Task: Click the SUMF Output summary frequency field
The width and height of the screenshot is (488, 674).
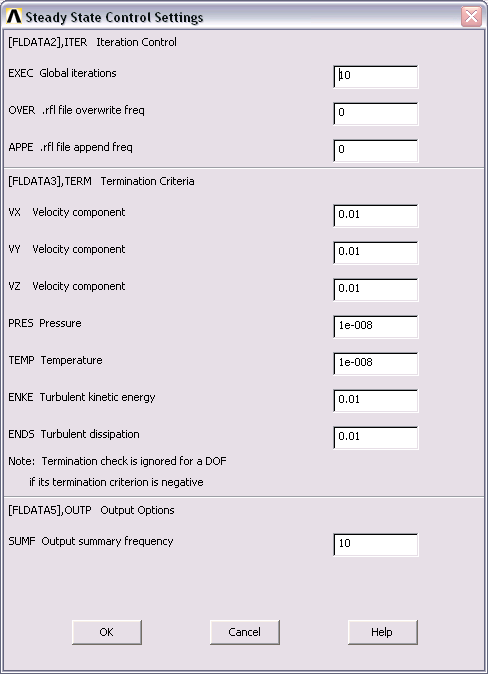Action: 375,545
